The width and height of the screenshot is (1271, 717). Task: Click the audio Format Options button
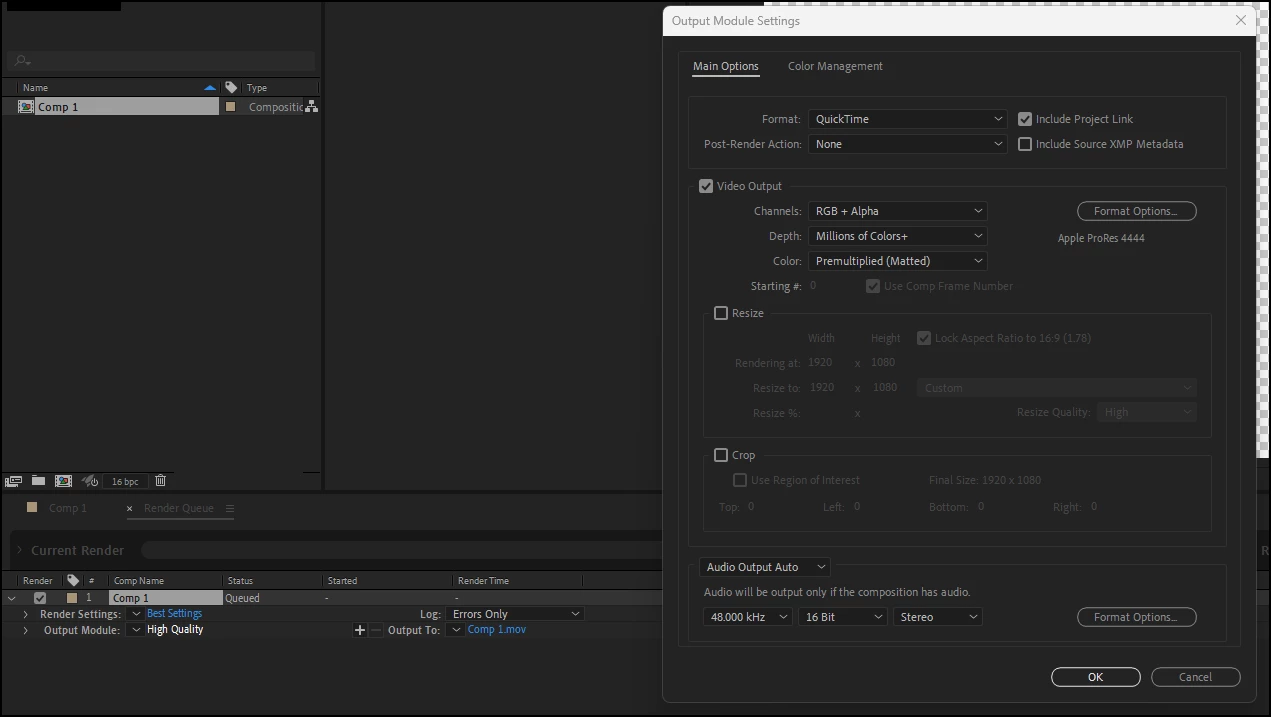click(x=1137, y=617)
